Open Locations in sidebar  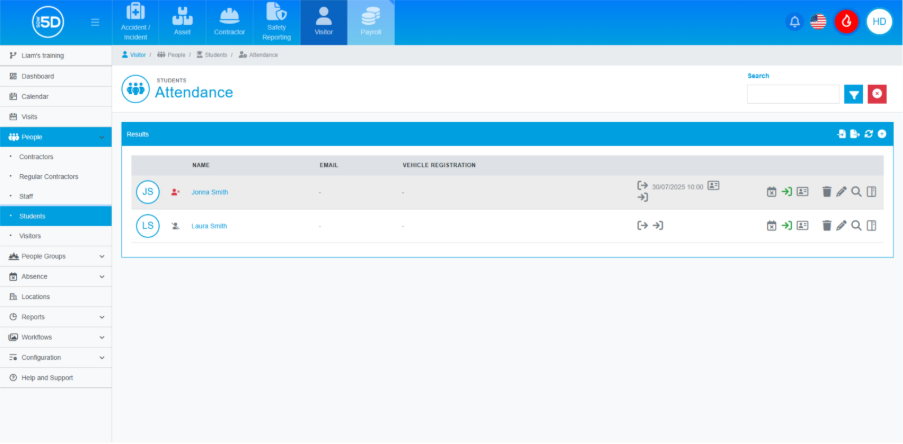[x=56, y=297]
